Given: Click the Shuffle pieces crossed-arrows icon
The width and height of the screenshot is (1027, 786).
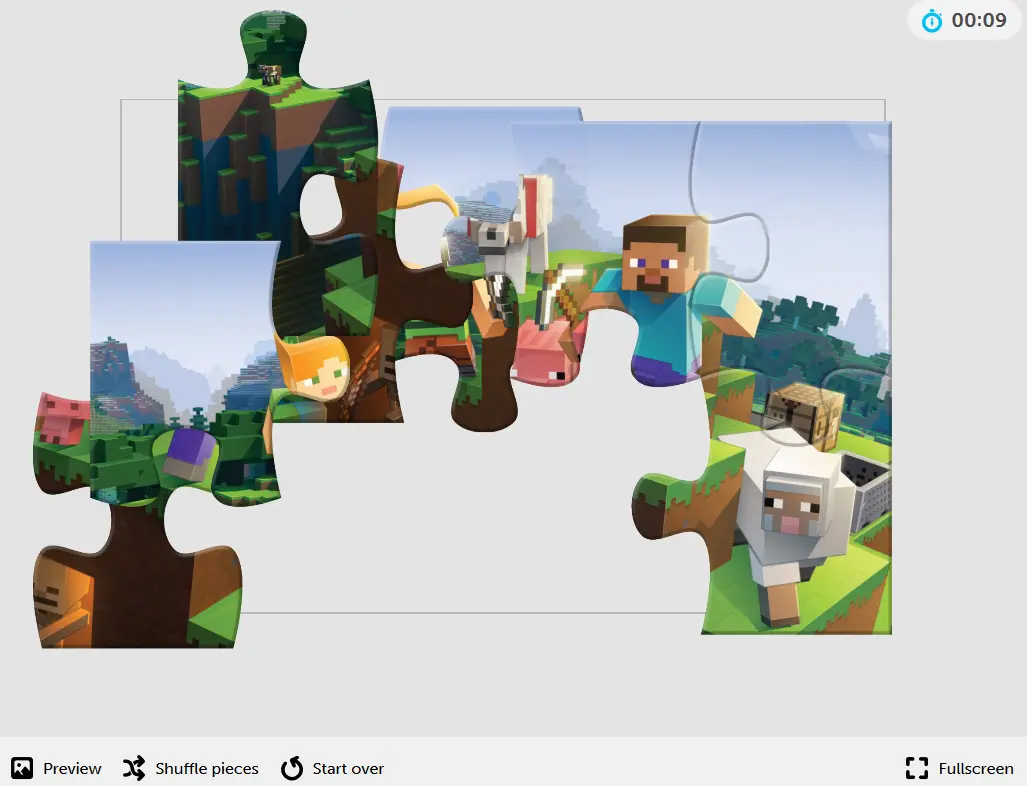Looking at the screenshot, I should click(x=134, y=768).
